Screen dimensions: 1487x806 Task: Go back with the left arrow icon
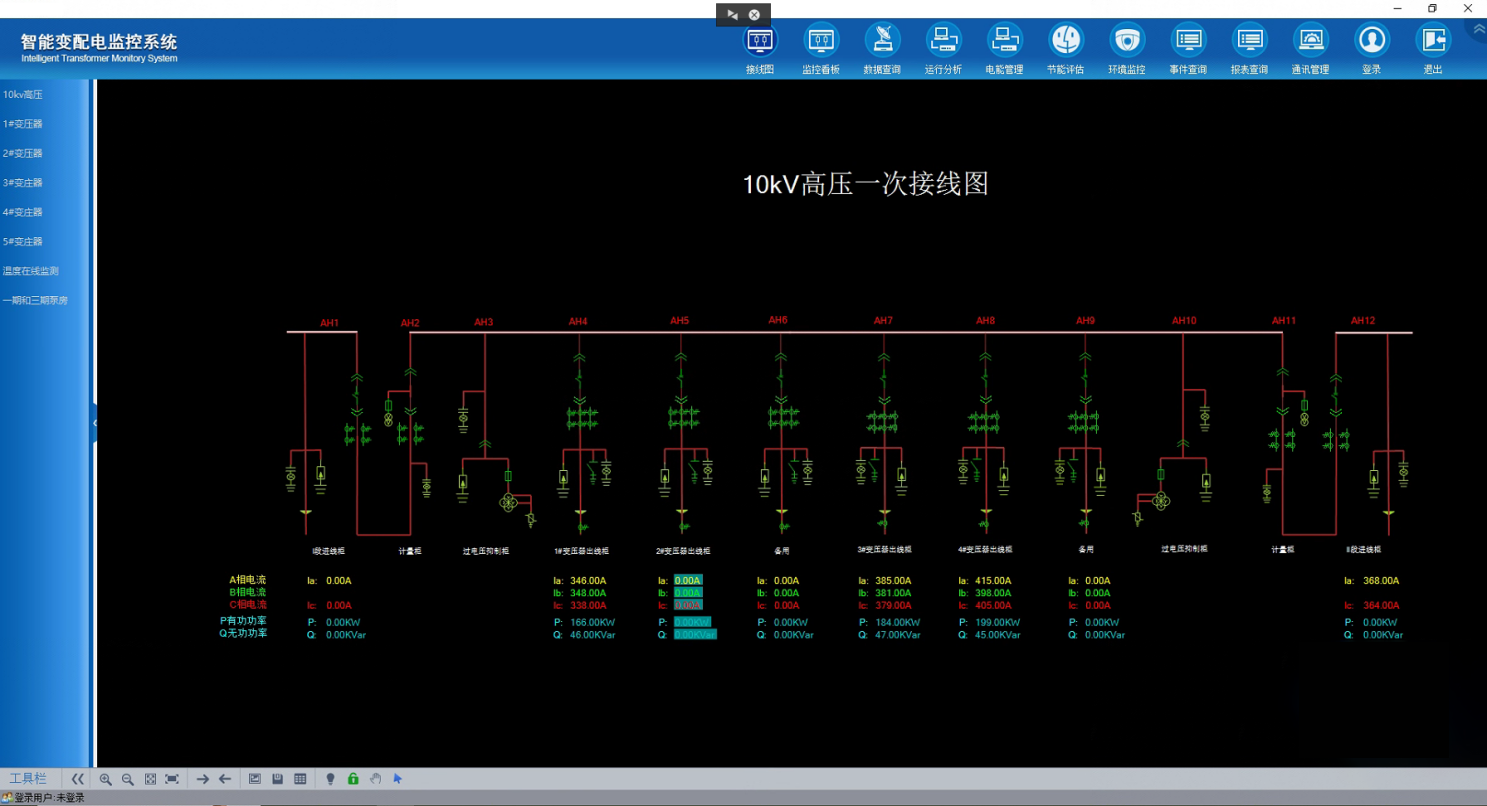[225, 779]
